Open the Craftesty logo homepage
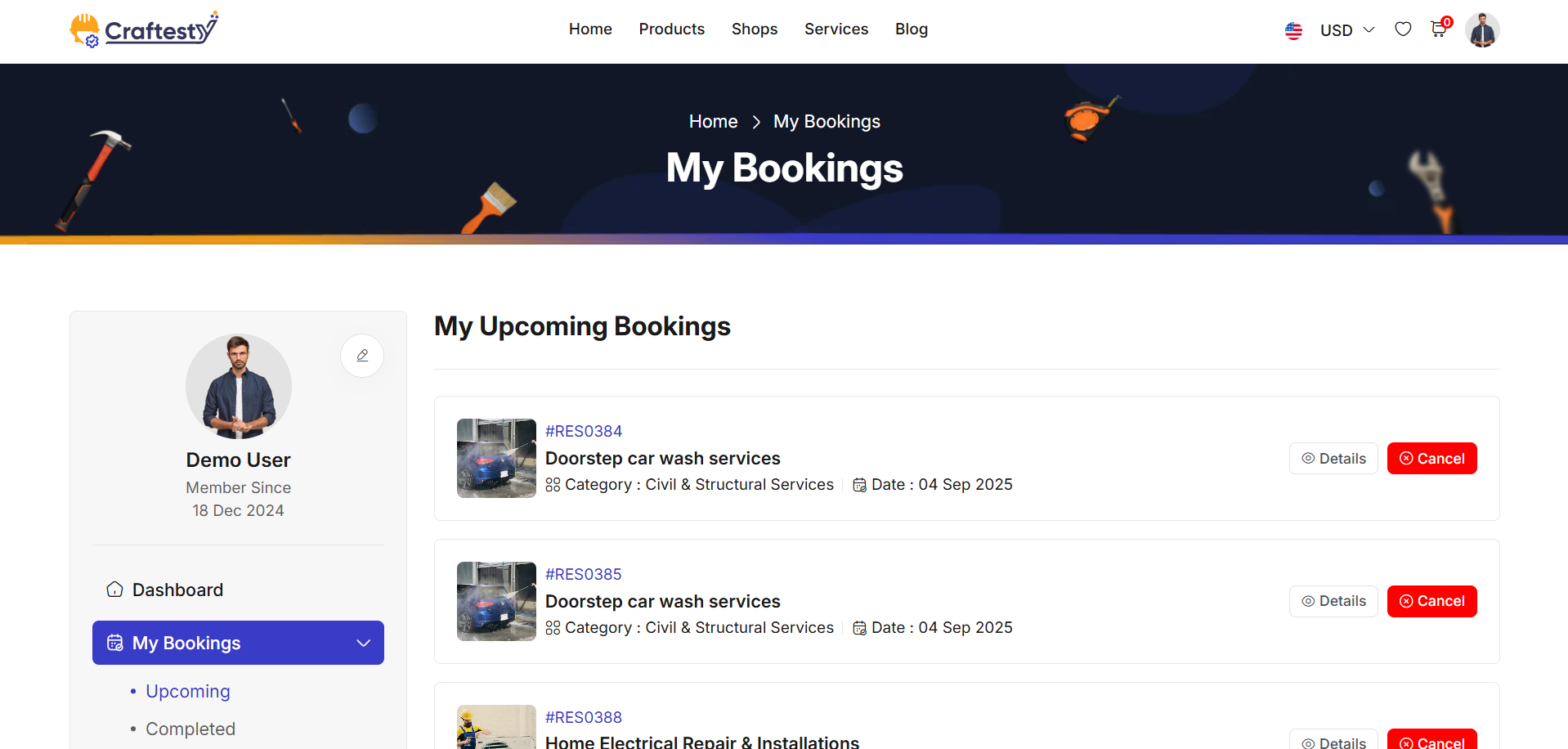 point(144,29)
